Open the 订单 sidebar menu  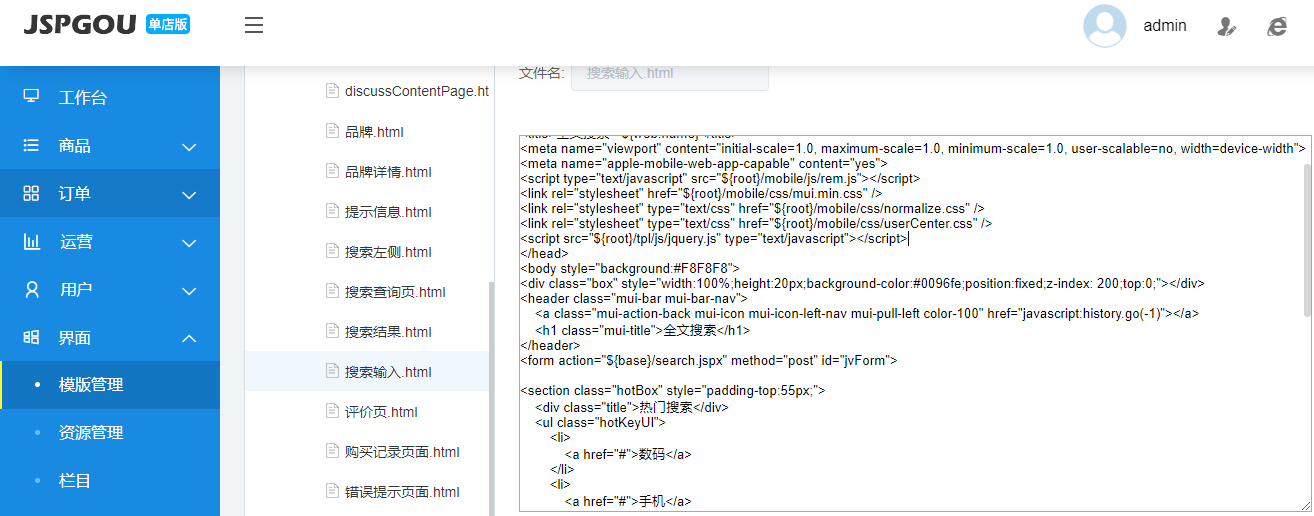coord(110,193)
